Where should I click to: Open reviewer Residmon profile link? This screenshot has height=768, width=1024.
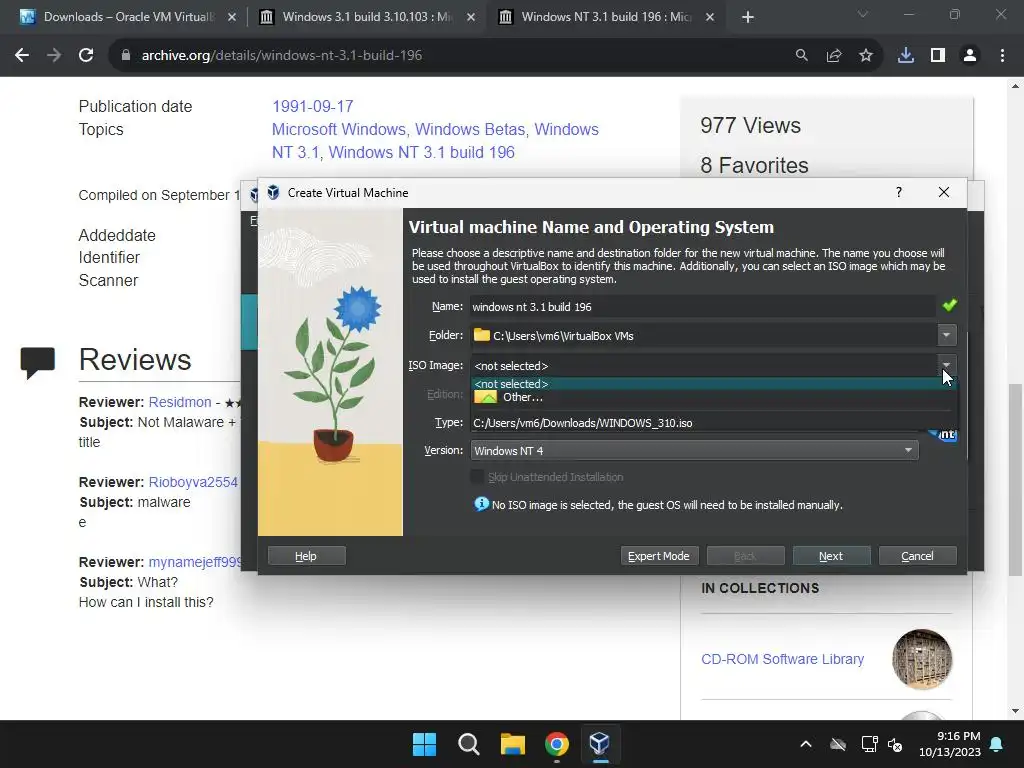pyautogui.click(x=180, y=402)
